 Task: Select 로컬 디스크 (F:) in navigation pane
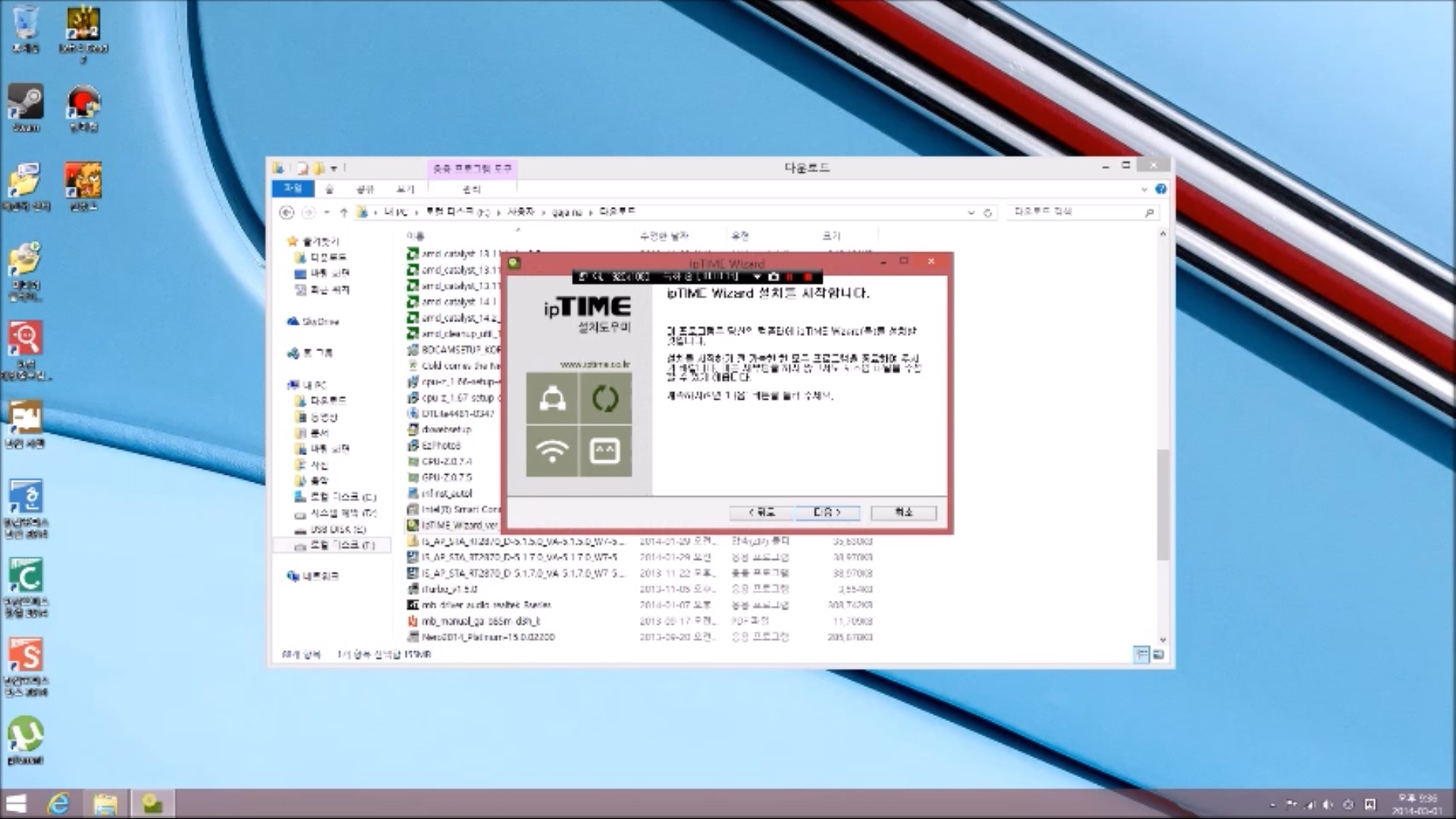pos(343,546)
